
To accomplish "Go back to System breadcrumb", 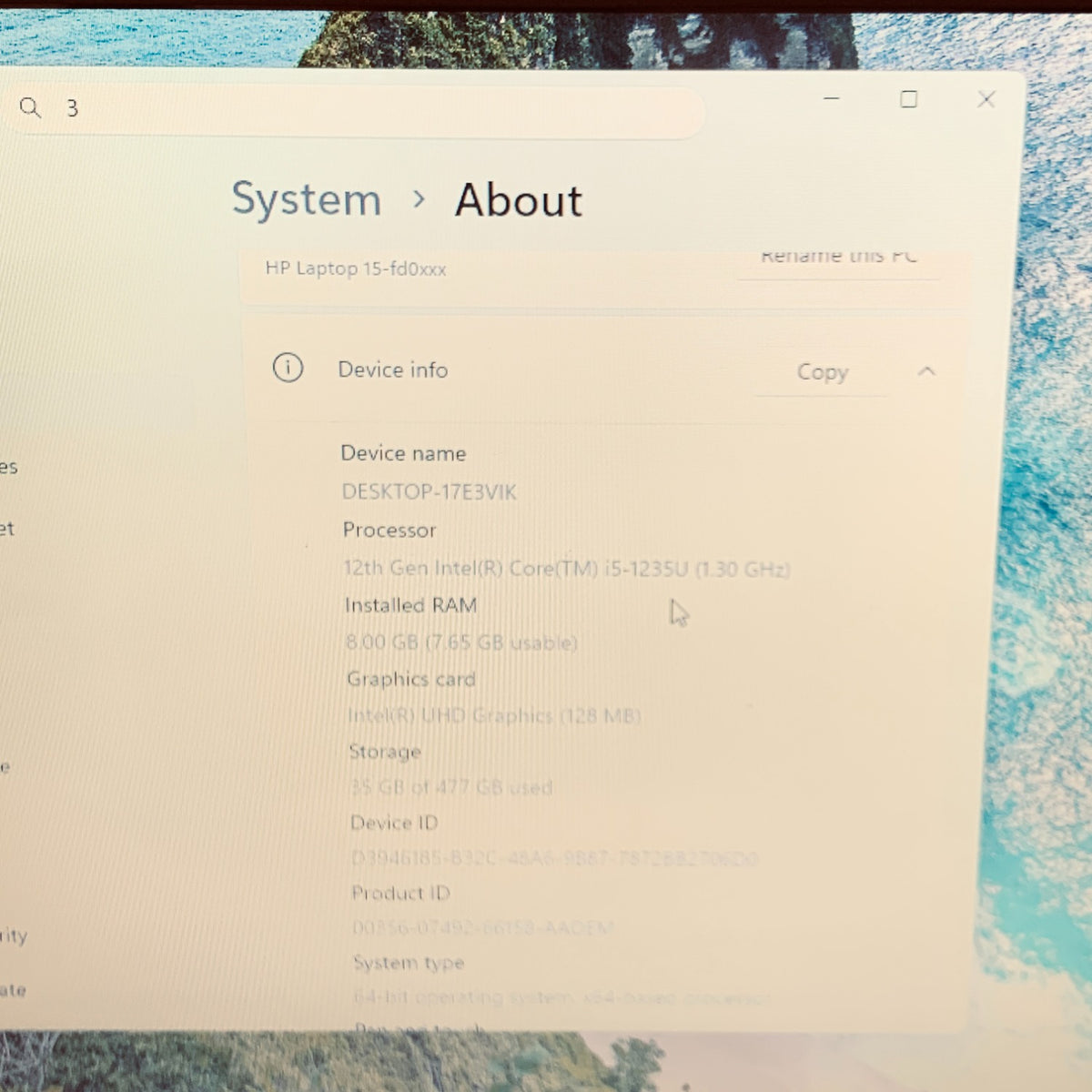I will pyautogui.click(x=307, y=198).
